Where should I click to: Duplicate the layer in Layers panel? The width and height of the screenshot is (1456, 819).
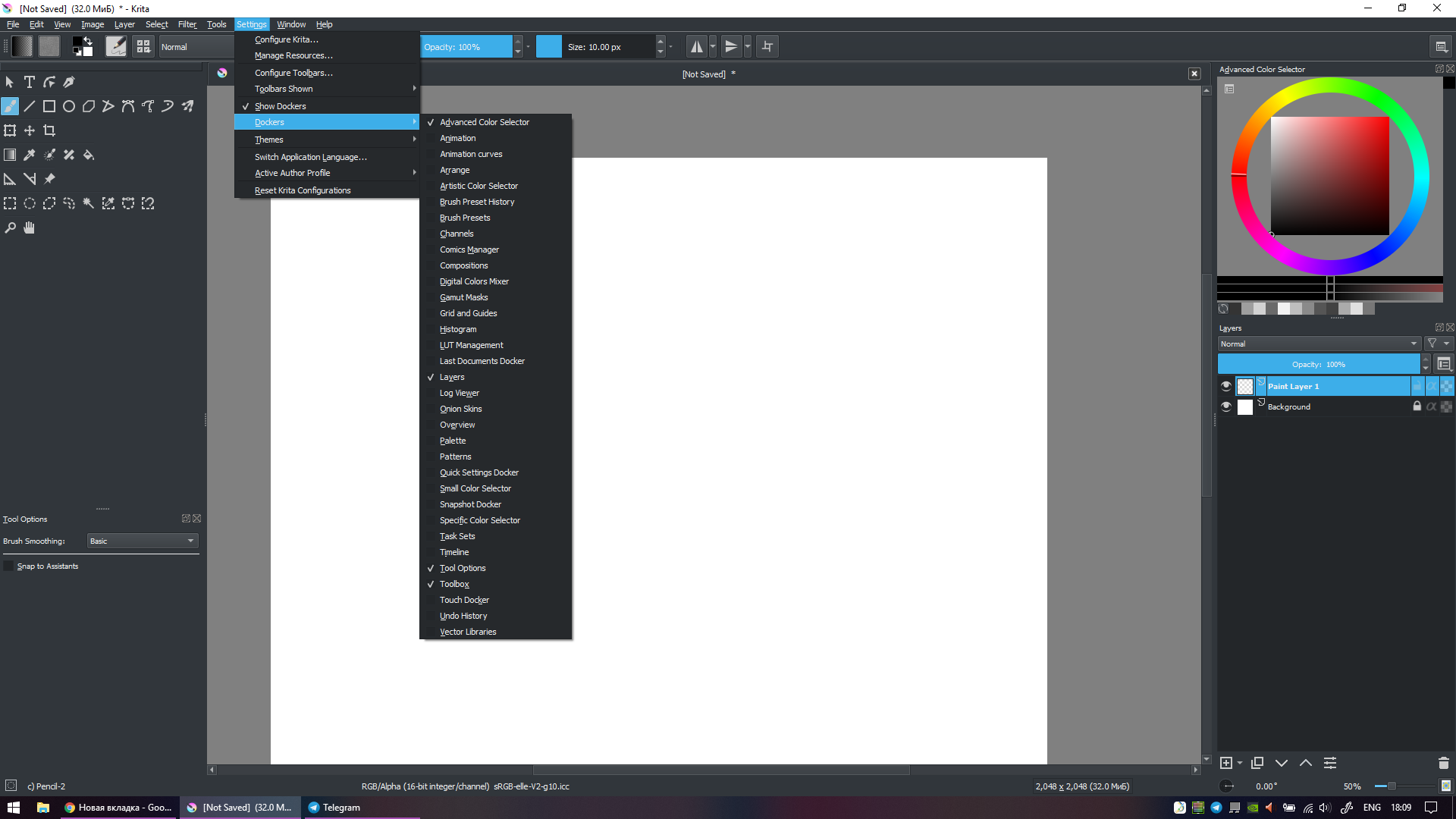tap(1257, 763)
